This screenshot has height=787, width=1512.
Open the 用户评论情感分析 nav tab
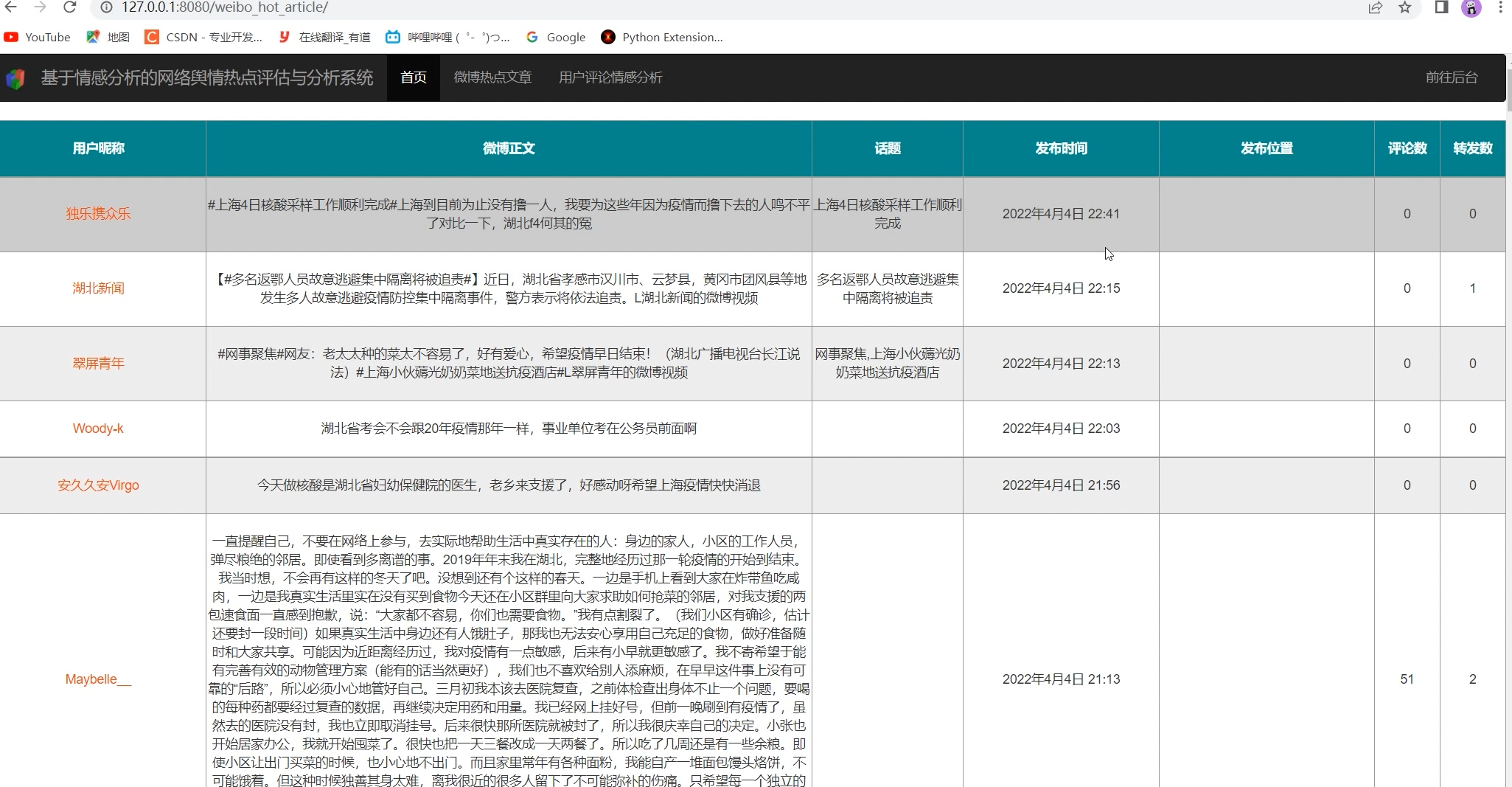click(x=610, y=77)
